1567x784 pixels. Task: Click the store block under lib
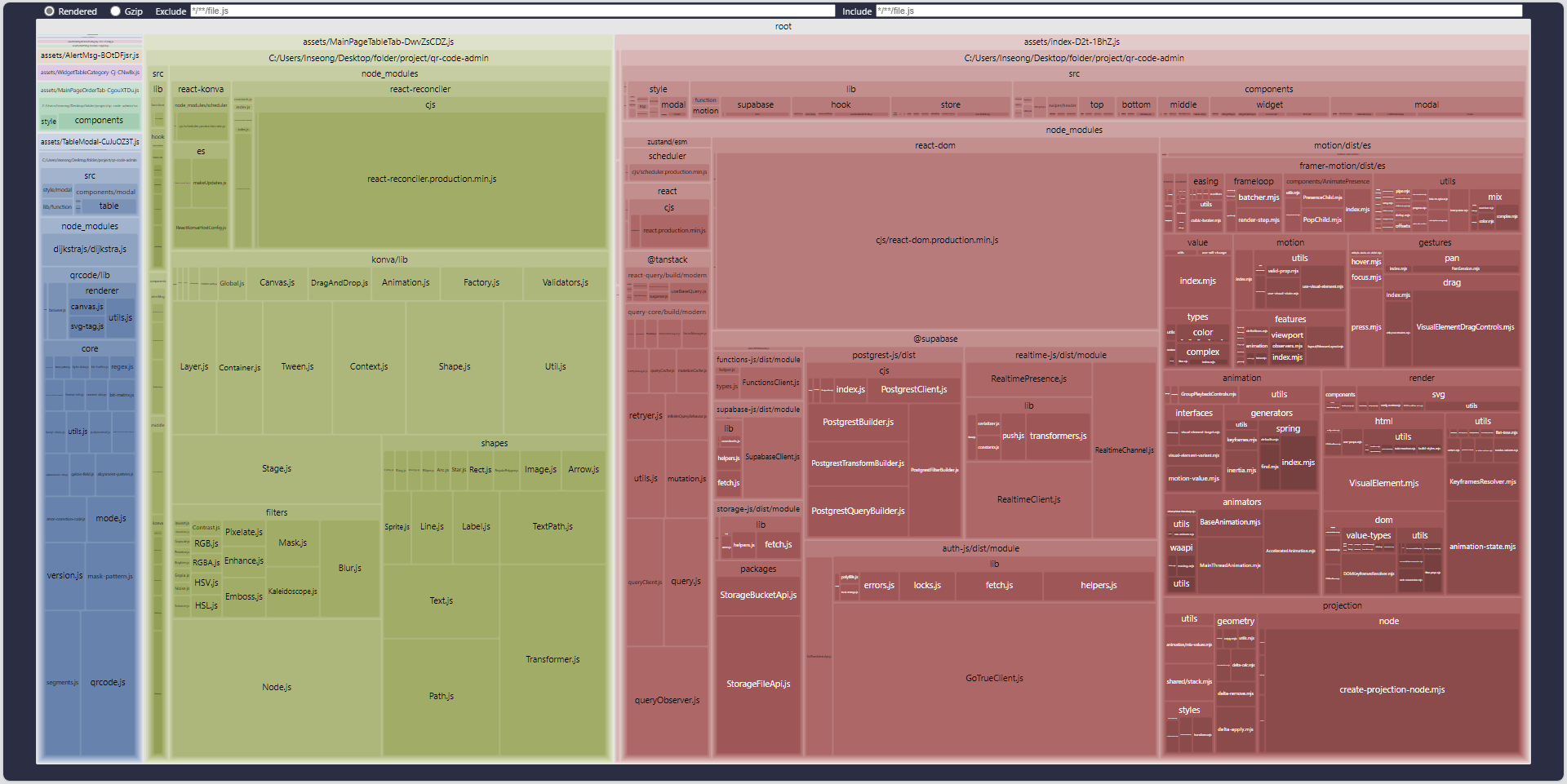pyautogui.click(x=950, y=105)
